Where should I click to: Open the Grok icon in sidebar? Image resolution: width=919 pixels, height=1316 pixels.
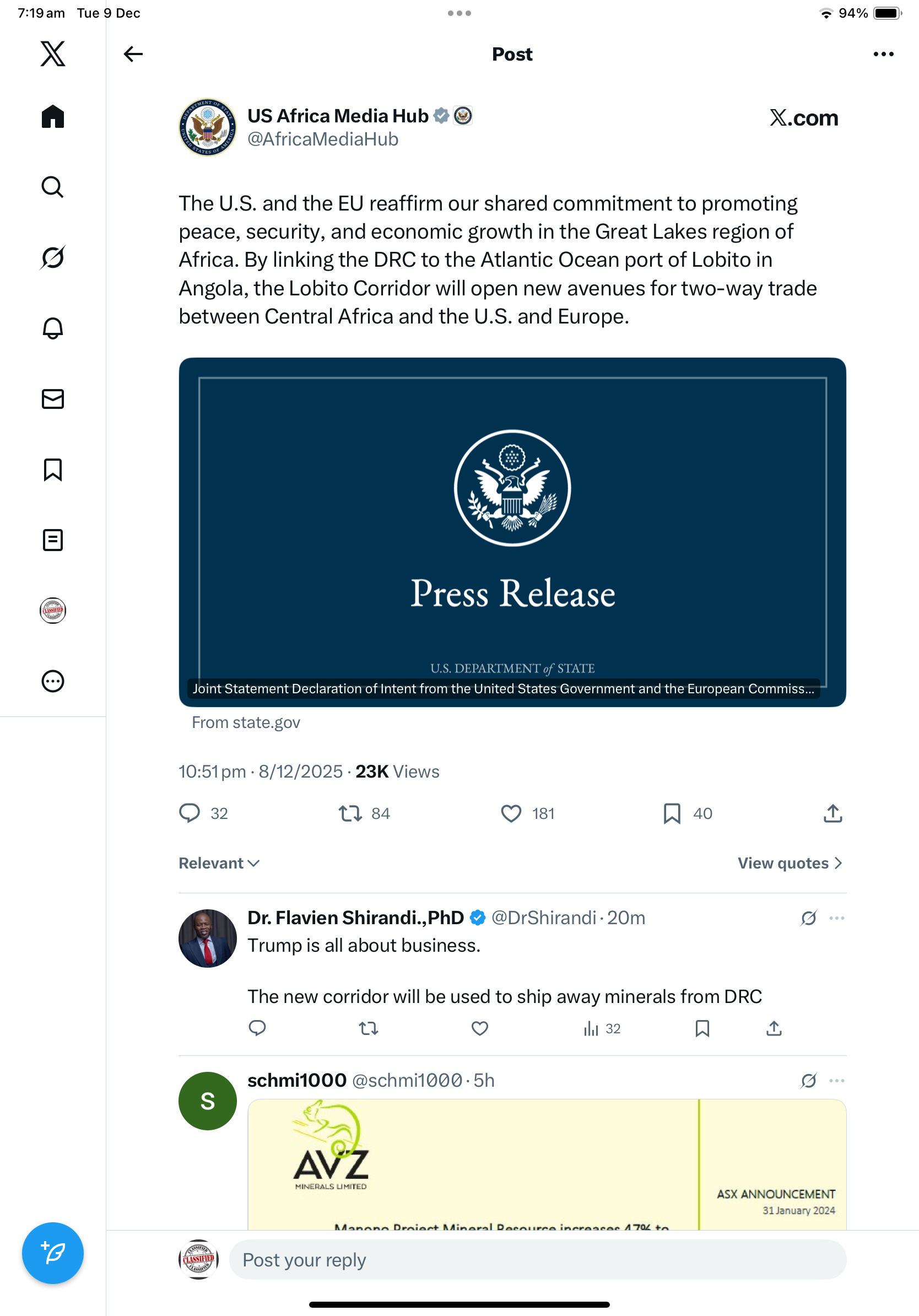[x=53, y=257]
